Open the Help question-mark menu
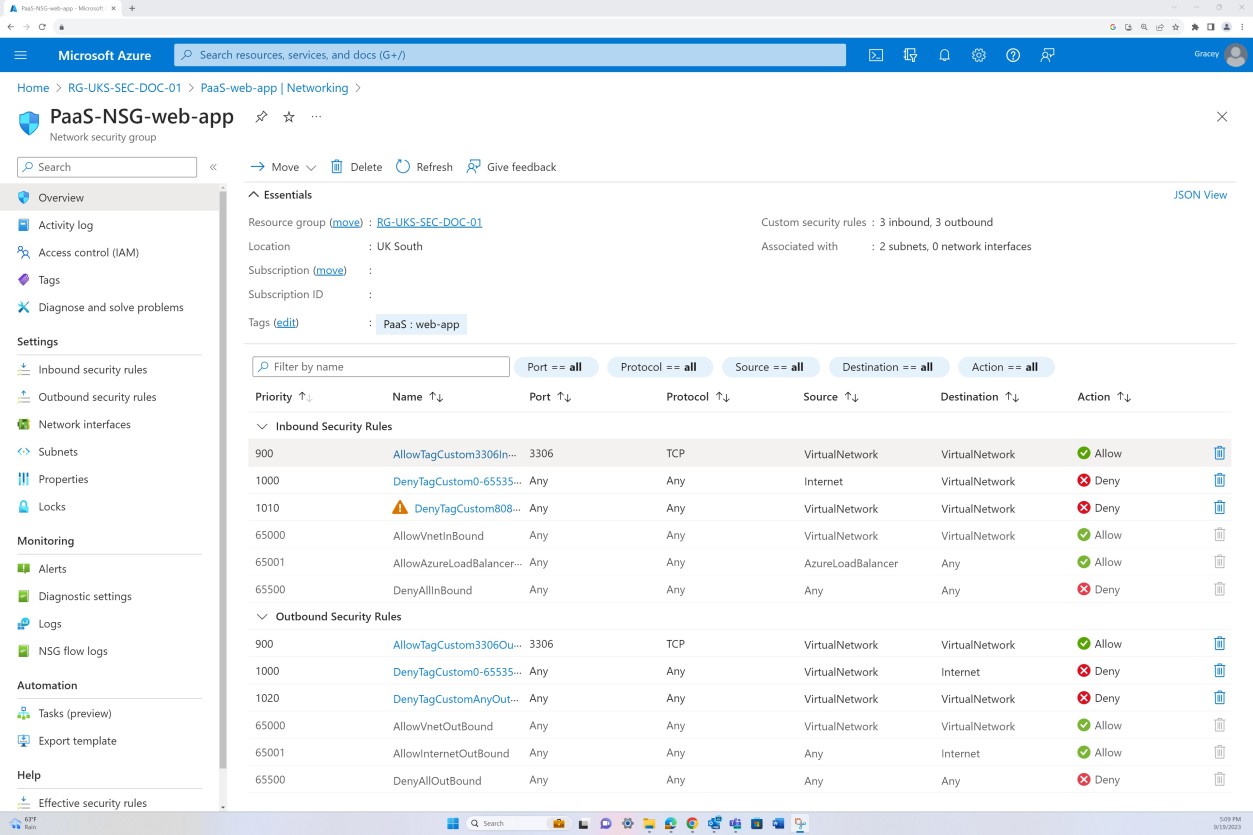Screen dimensions: 1253x835 (x=1012, y=55)
